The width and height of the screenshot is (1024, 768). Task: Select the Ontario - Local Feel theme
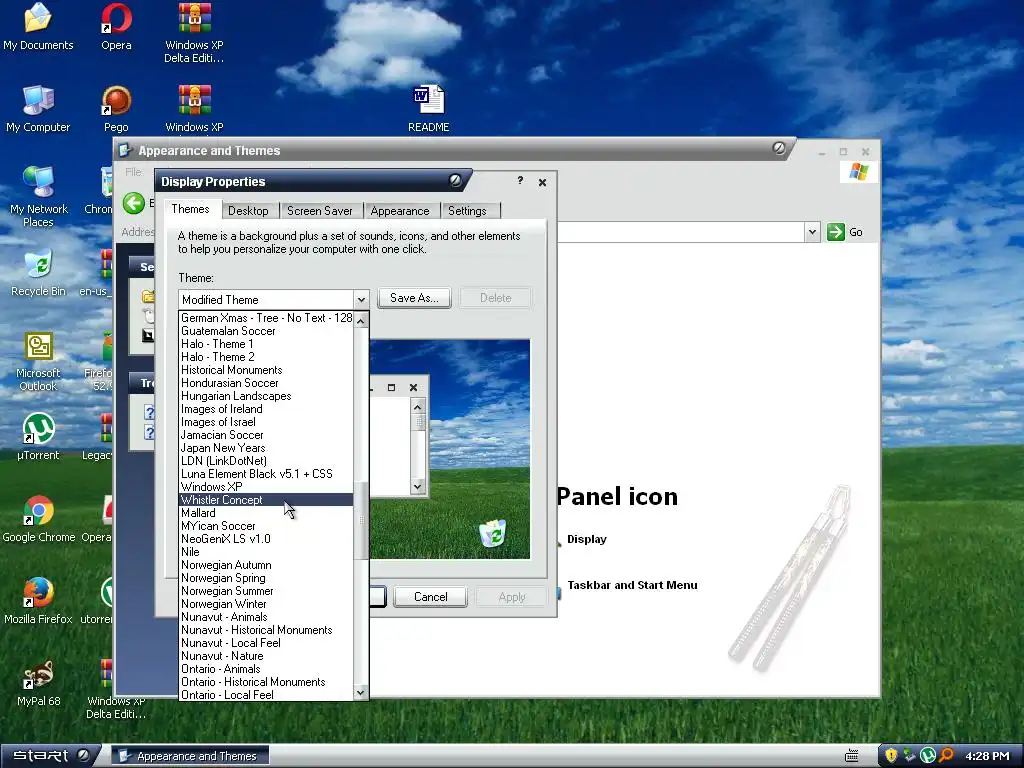[x=266, y=695]
